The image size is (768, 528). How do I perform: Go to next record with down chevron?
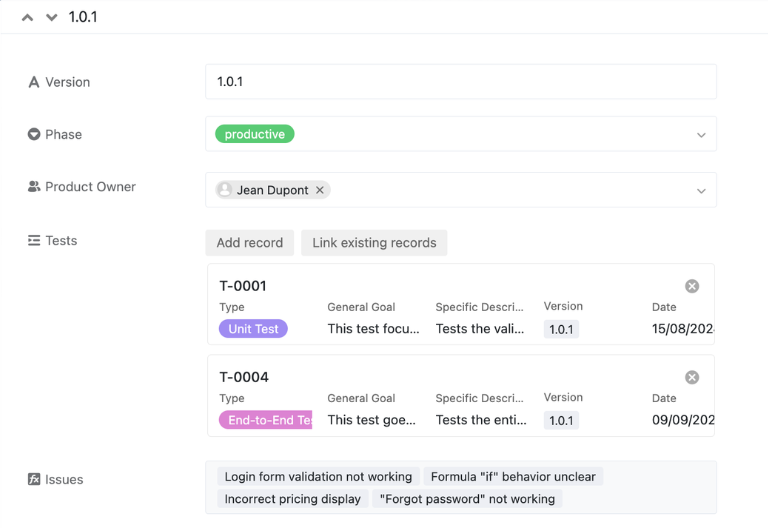click(52, 17)
